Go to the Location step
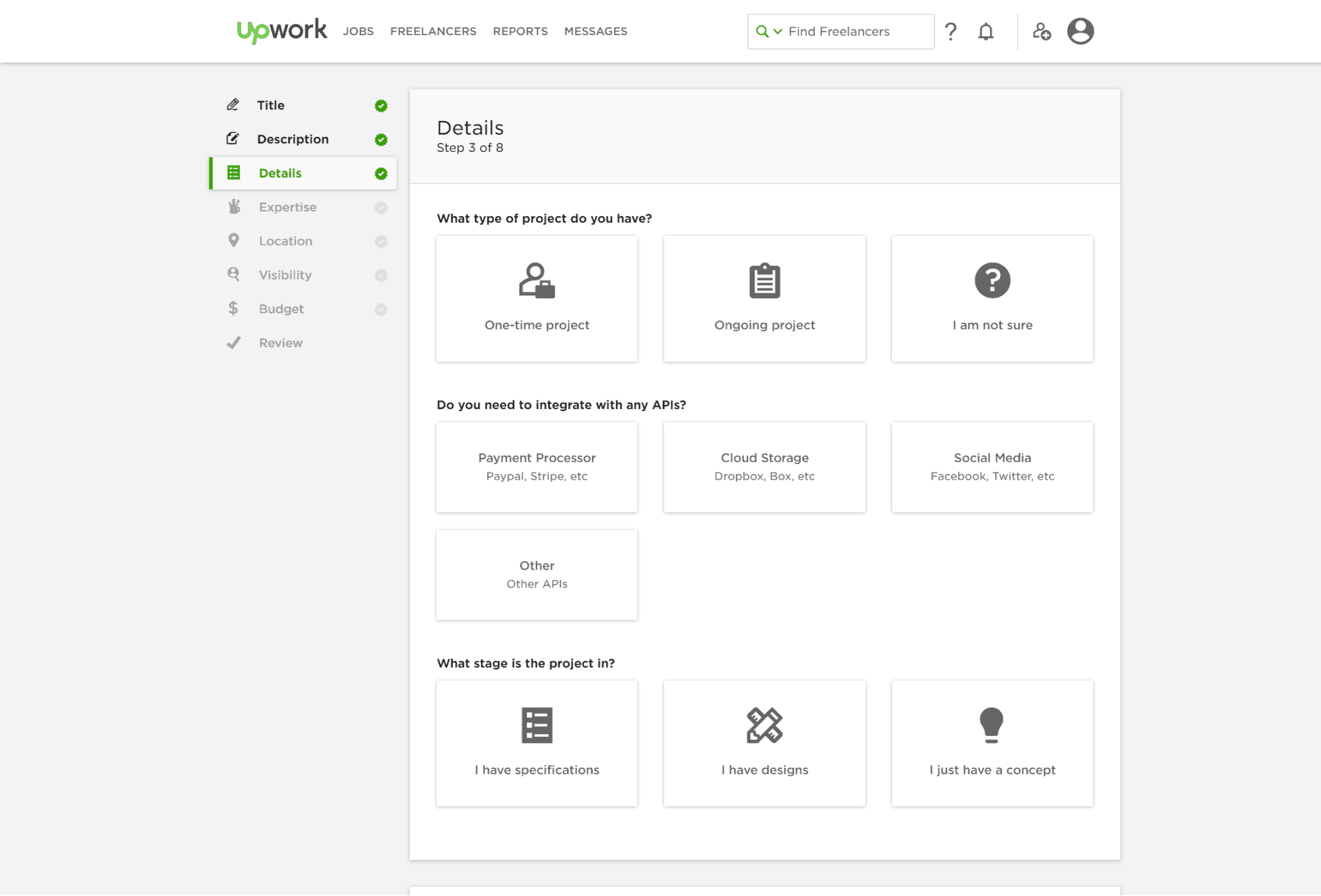Screen dimensions: 1321x896 tap(303, 241)
